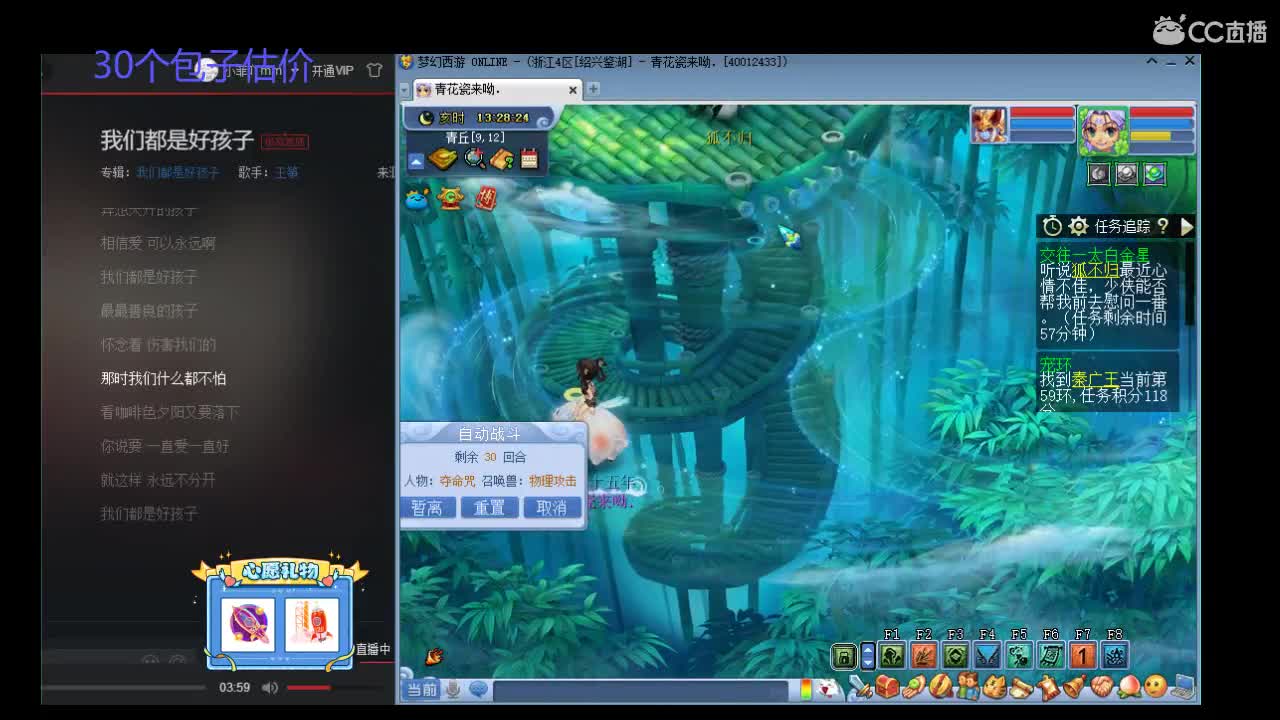Open the tab list dropdown arrow
Screen dimensions: 1280x720
point(405,90)
